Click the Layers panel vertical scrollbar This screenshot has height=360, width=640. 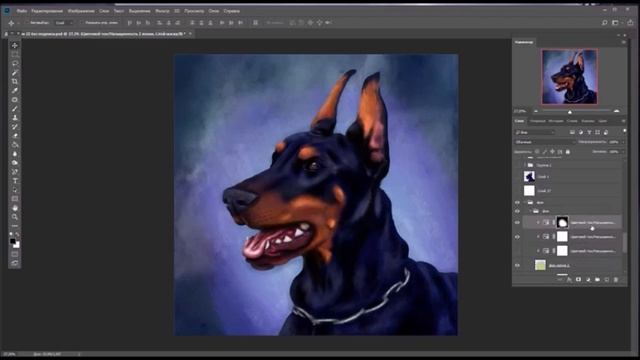pos(624,242)
